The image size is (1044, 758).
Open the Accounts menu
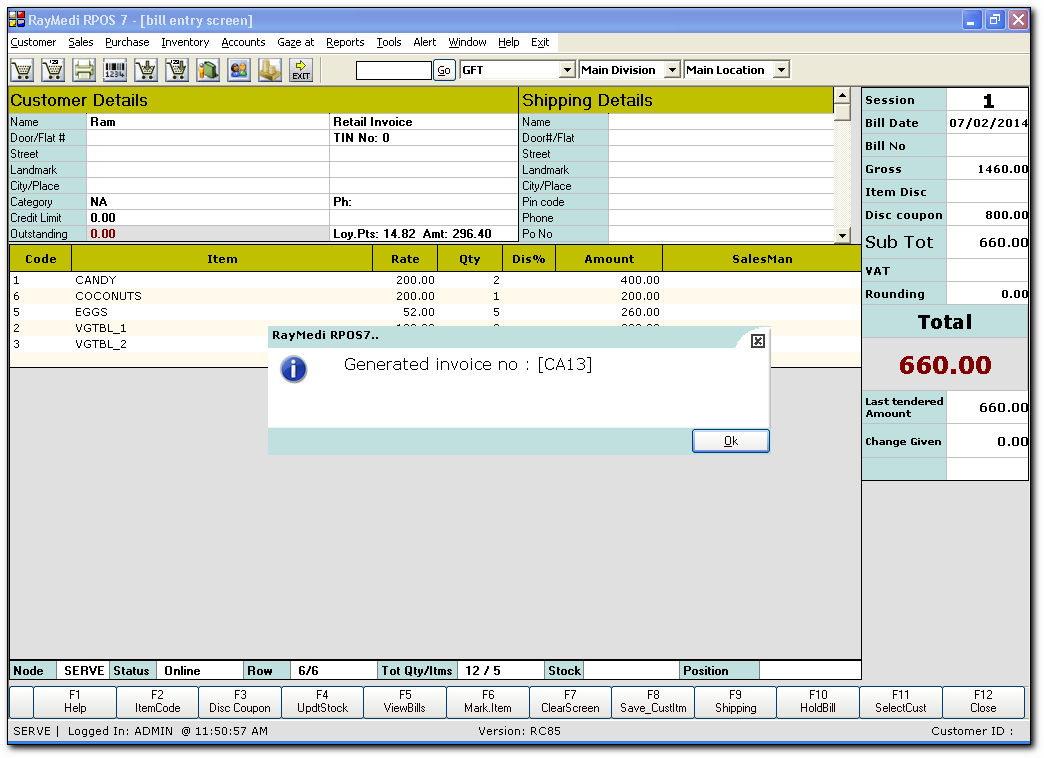pyautogui.click(x=243, y=42)
